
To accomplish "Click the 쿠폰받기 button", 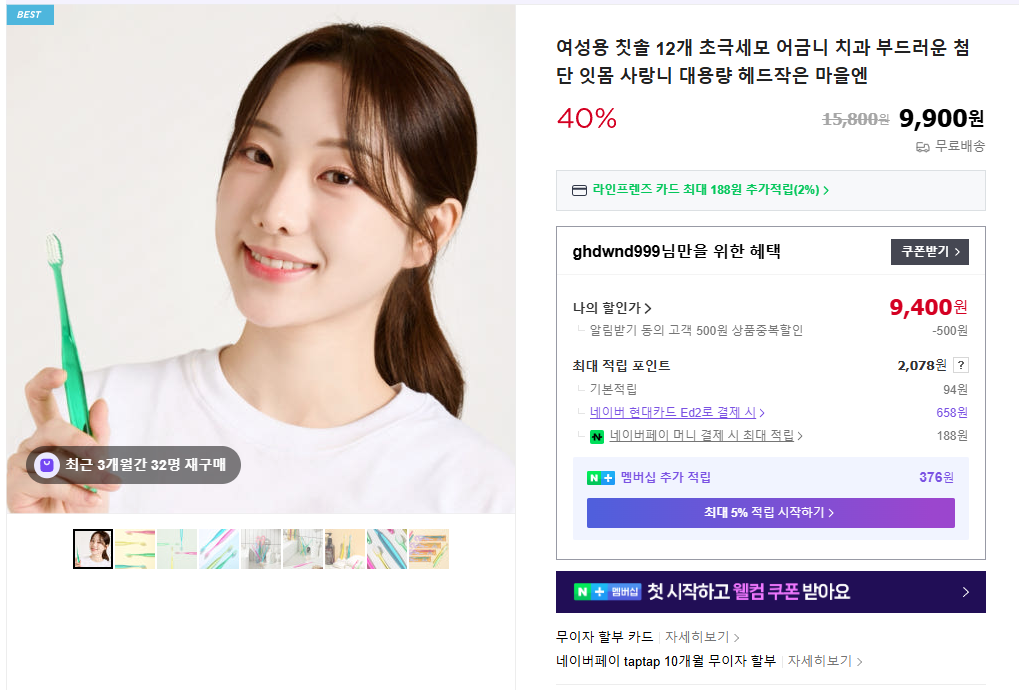I will click(x=929, y=252).
